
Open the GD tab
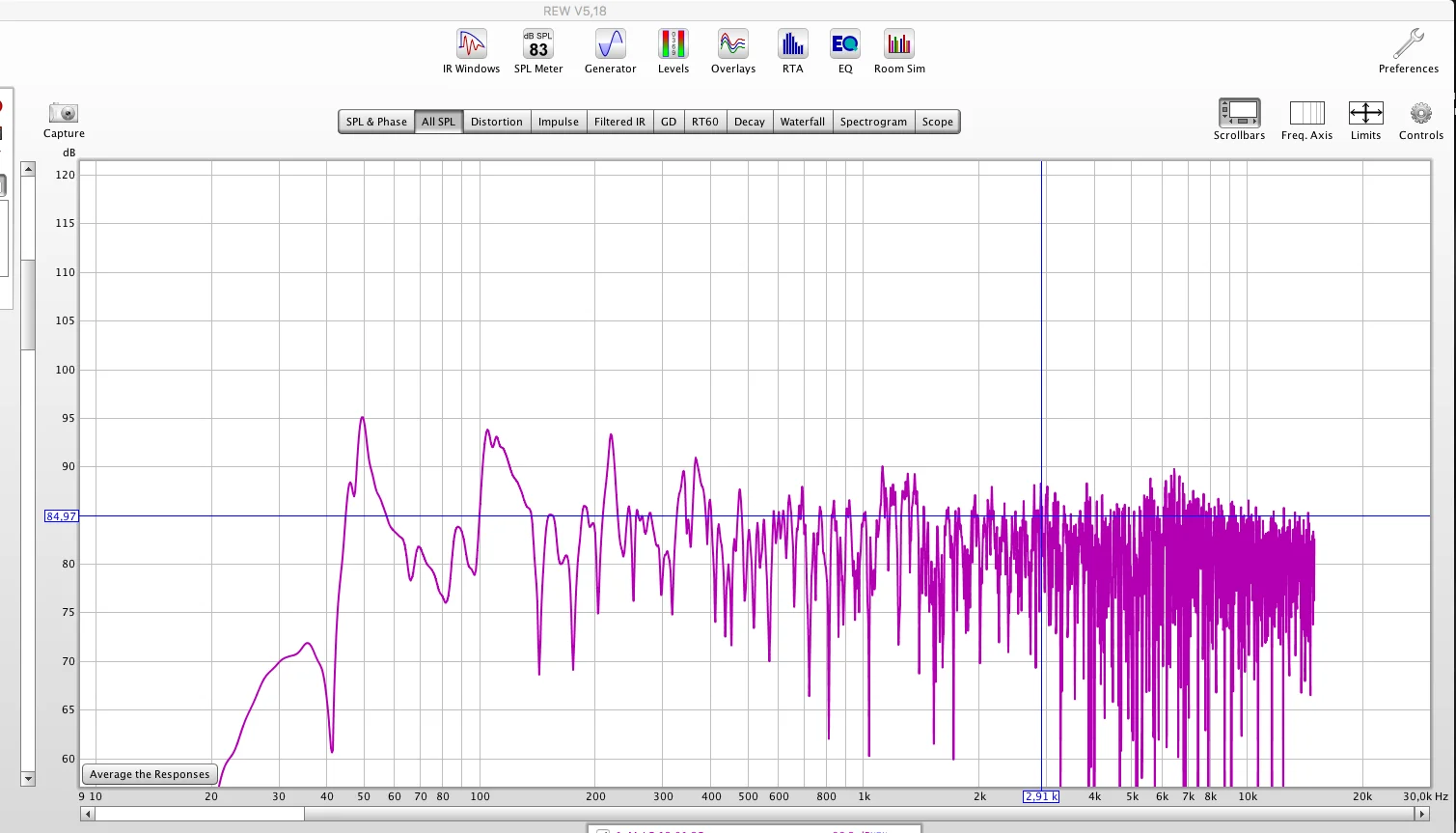point(669,122)
